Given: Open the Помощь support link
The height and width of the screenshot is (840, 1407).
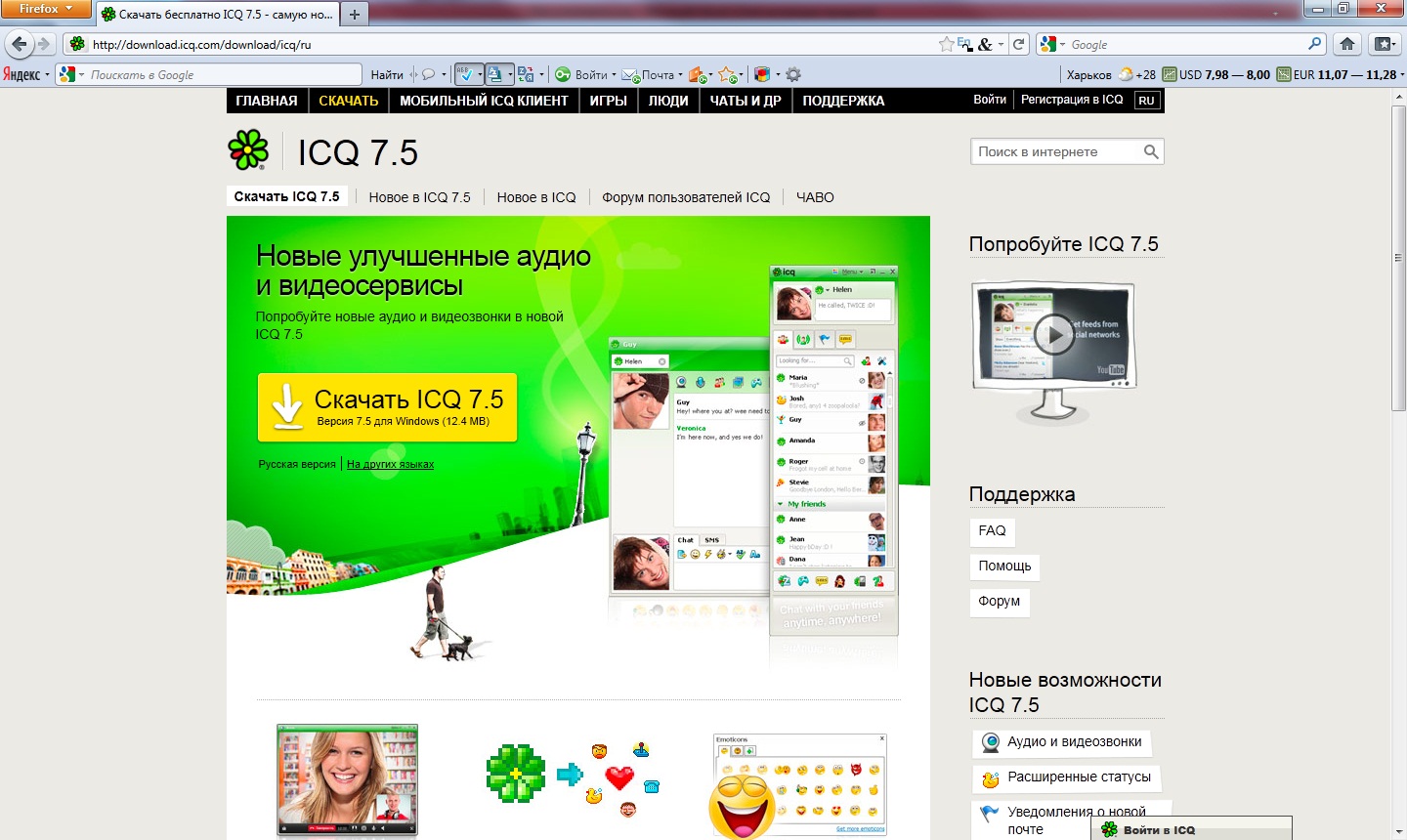Looking at the screenshot, I should pos(1004,566).
